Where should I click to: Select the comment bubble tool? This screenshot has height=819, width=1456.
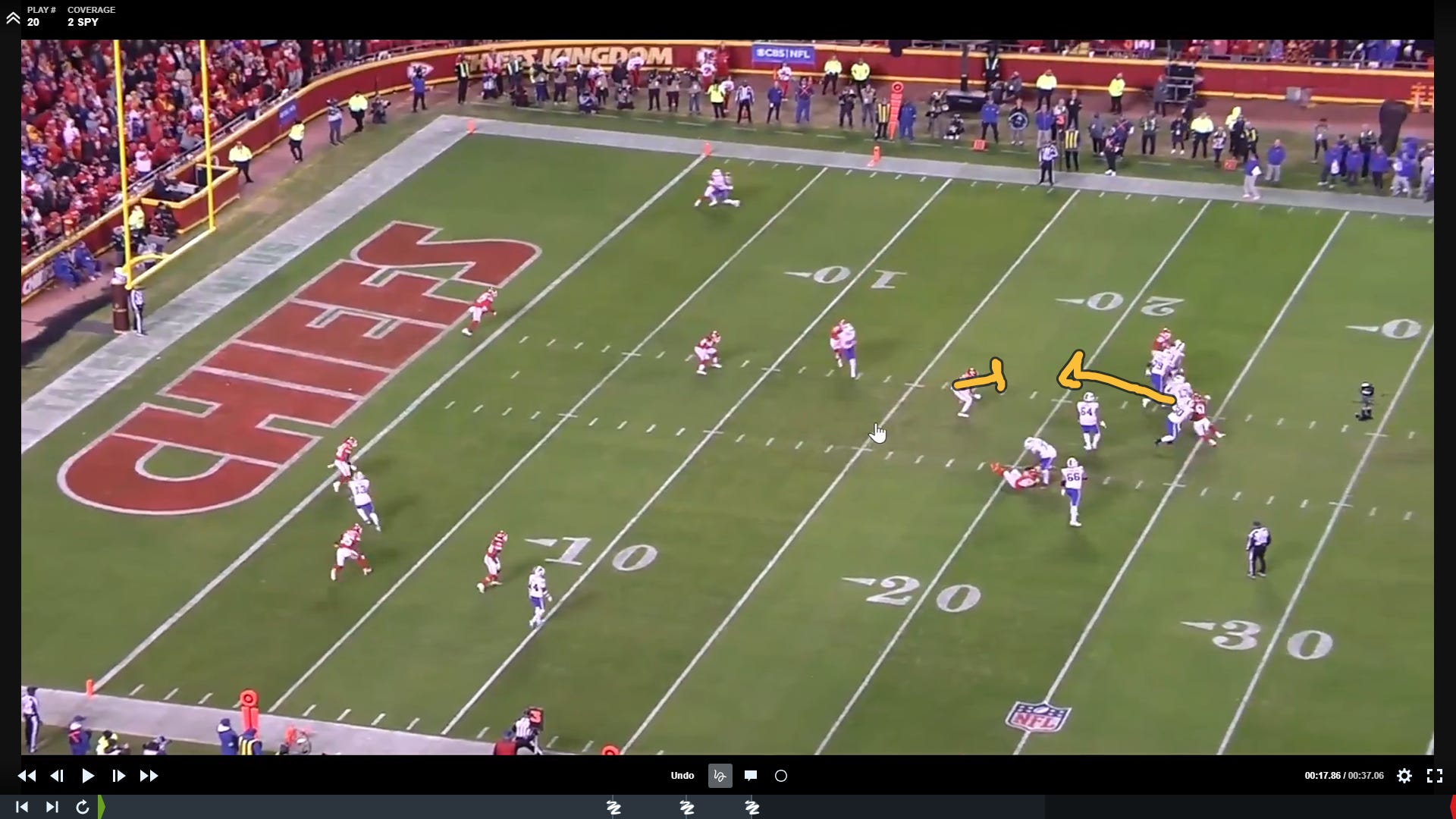point(751,776)
